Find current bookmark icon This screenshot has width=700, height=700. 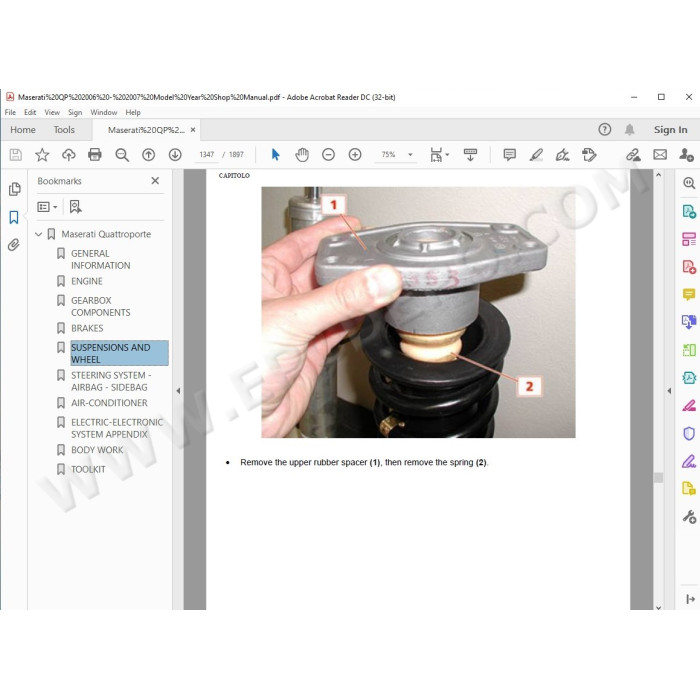click(75, 207)
